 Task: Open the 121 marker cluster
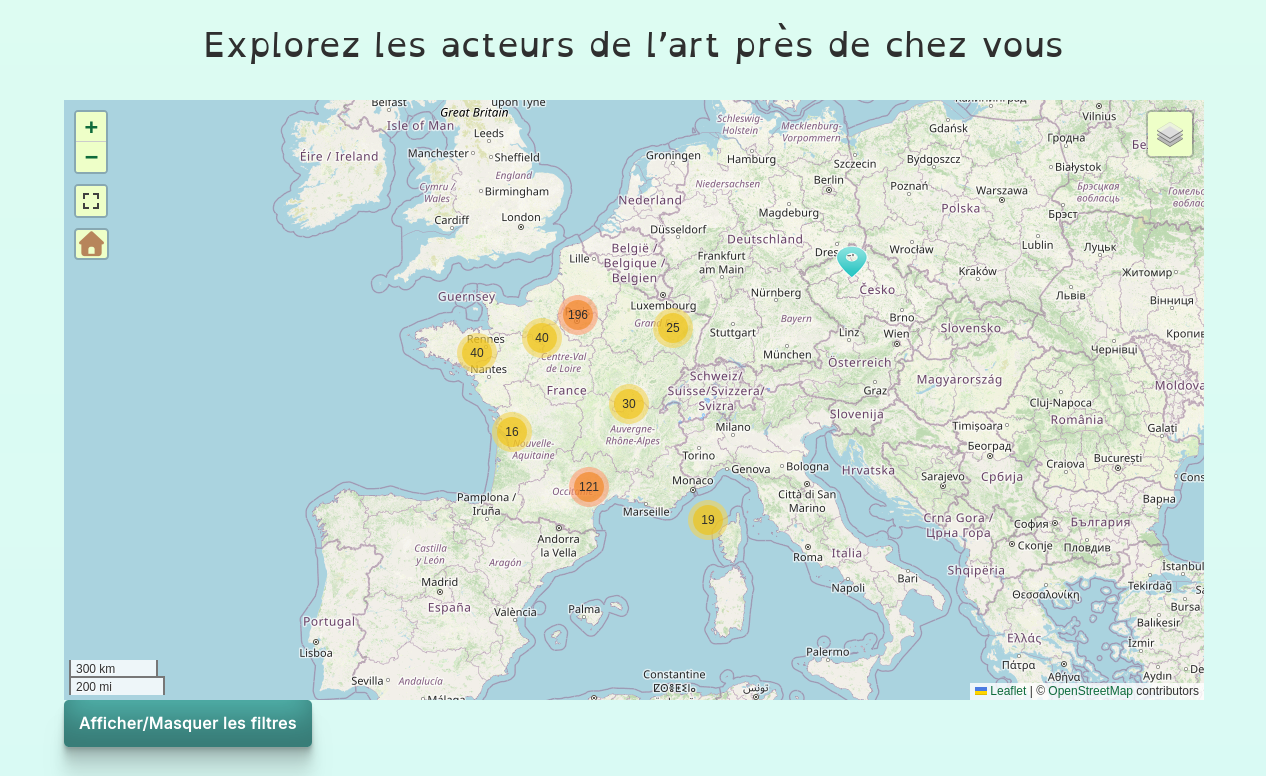coord(589,487)
